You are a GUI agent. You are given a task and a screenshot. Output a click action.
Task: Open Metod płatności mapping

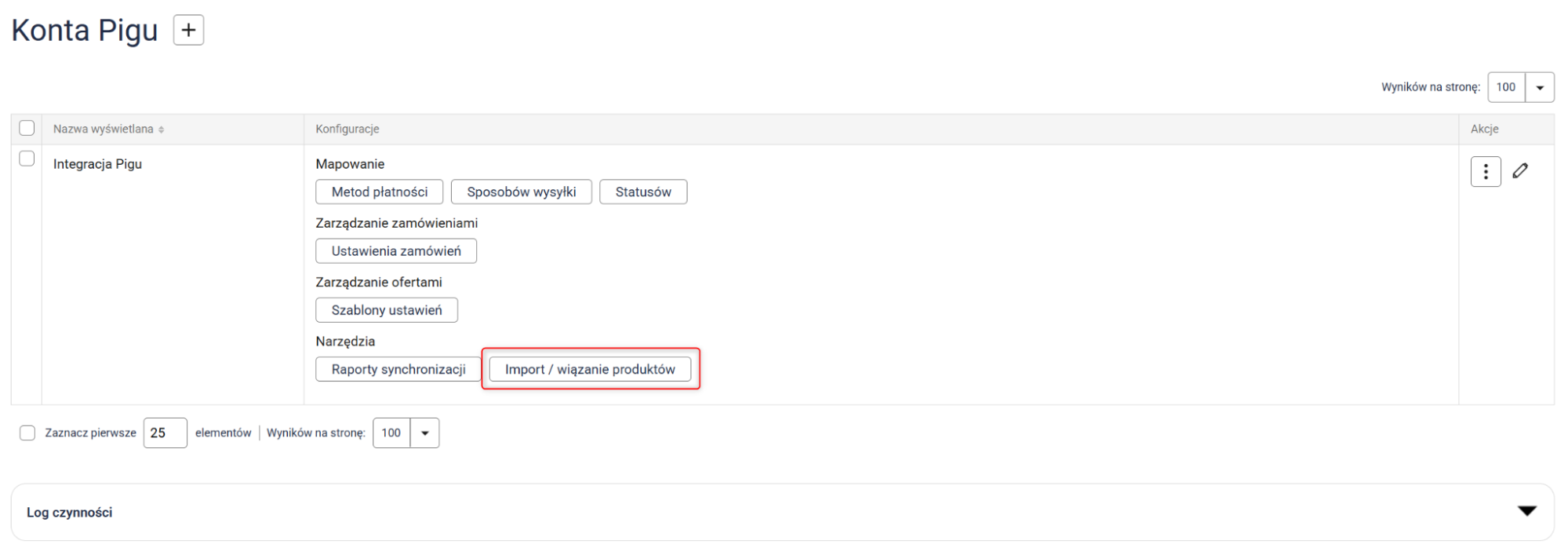tap(379, 192)
